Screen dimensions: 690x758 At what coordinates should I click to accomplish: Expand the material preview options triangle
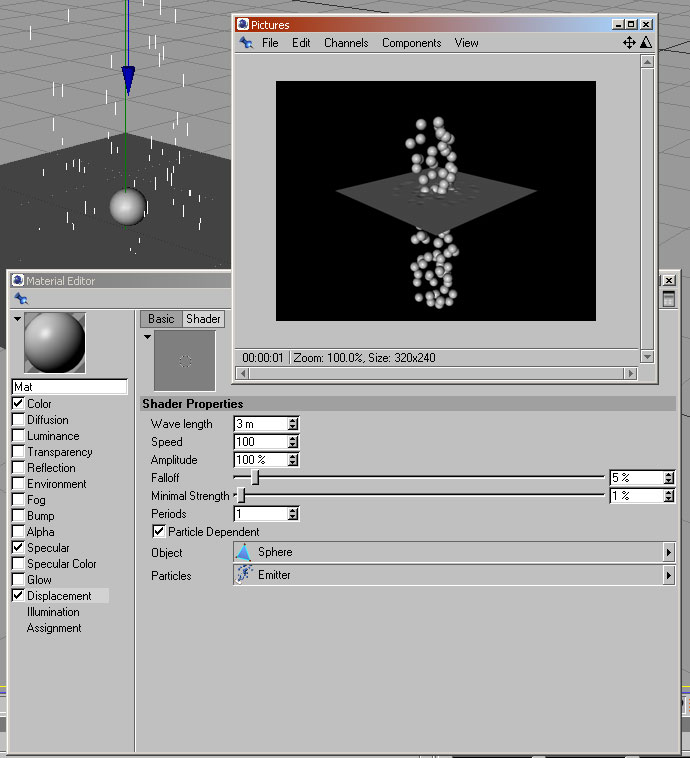click(x=17, y=319)
